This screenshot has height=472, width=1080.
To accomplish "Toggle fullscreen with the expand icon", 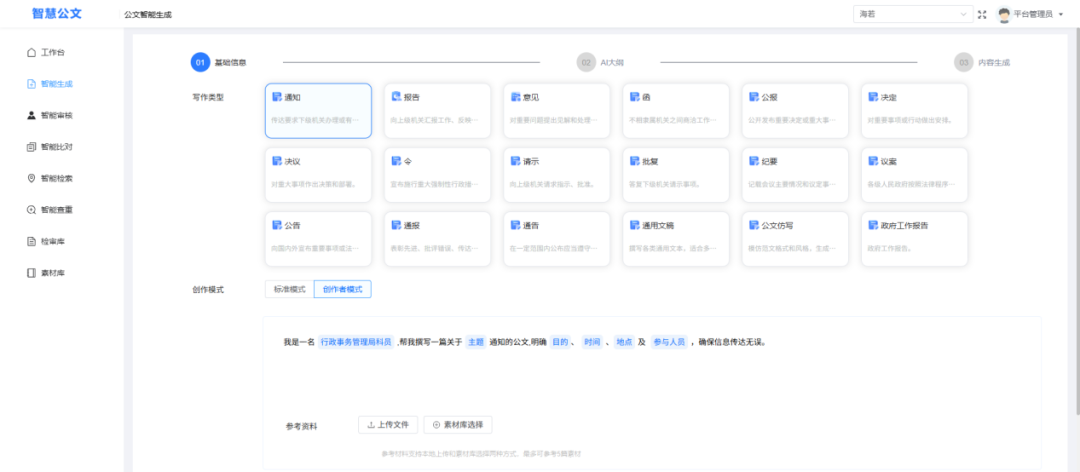I will coord(982,14).
